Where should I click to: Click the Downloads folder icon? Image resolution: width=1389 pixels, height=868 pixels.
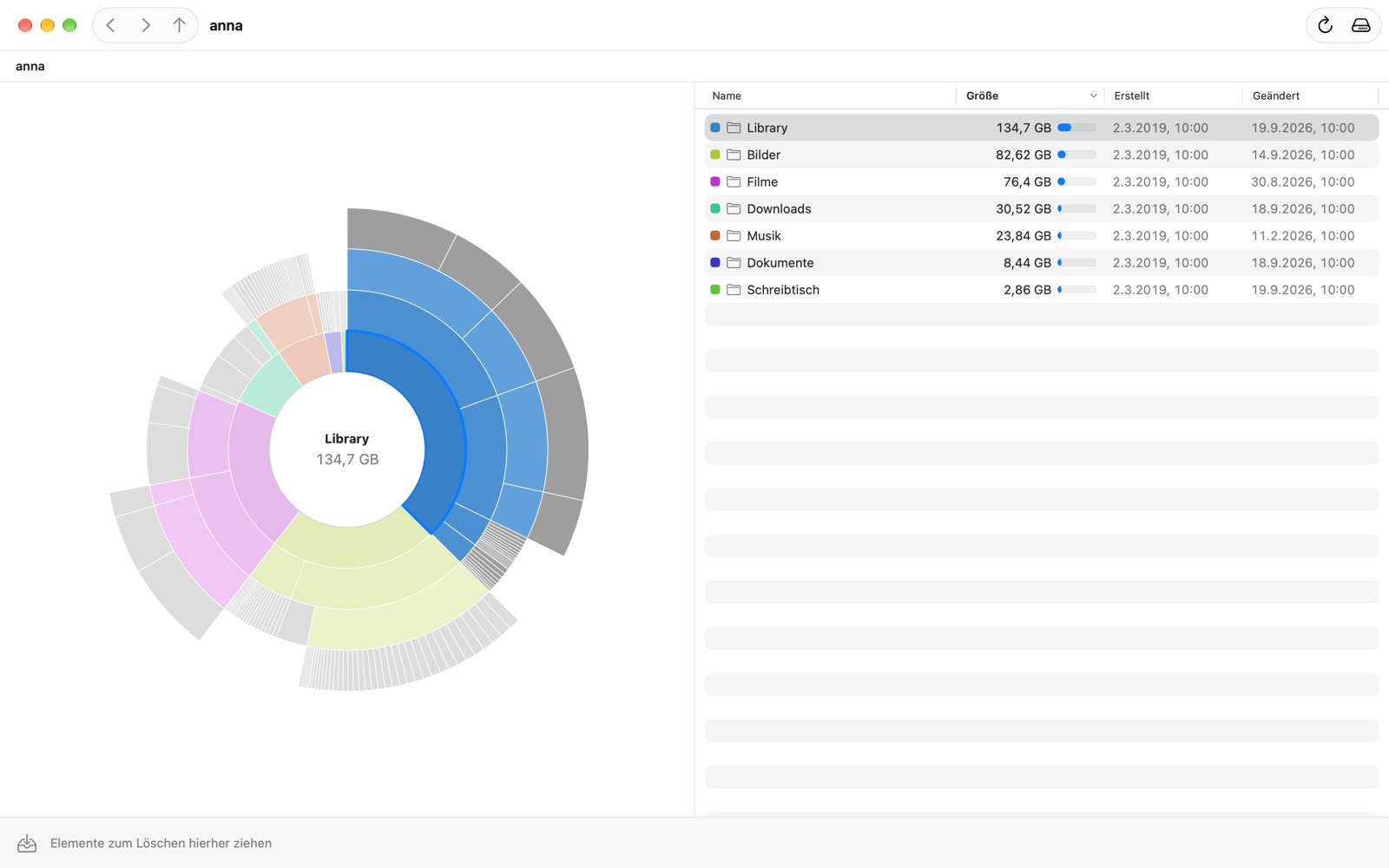pyautogui.click(x=734, y=208)
